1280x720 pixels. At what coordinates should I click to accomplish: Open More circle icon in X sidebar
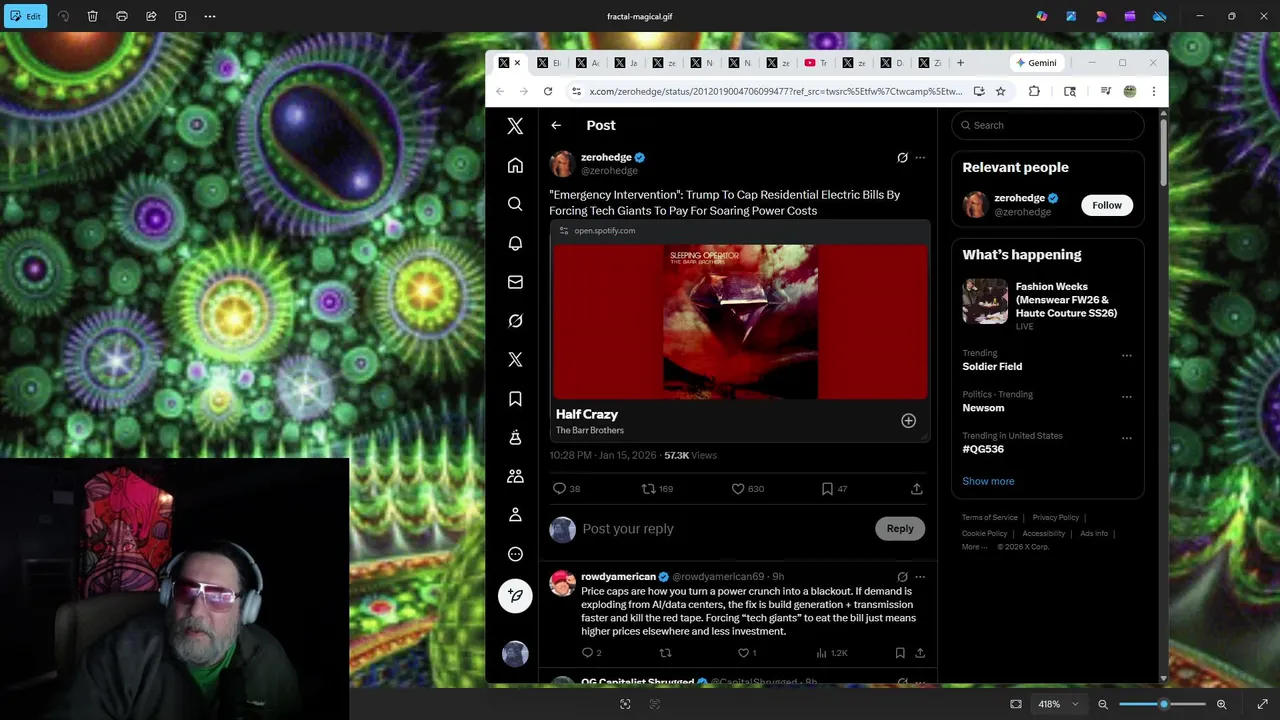click(x=515, y=554)
